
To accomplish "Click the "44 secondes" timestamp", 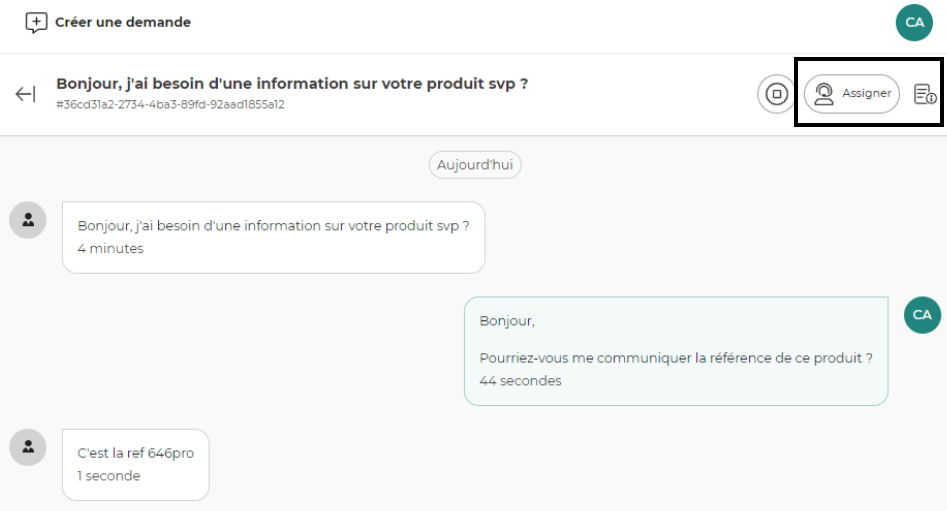I will tap(520, 381).
